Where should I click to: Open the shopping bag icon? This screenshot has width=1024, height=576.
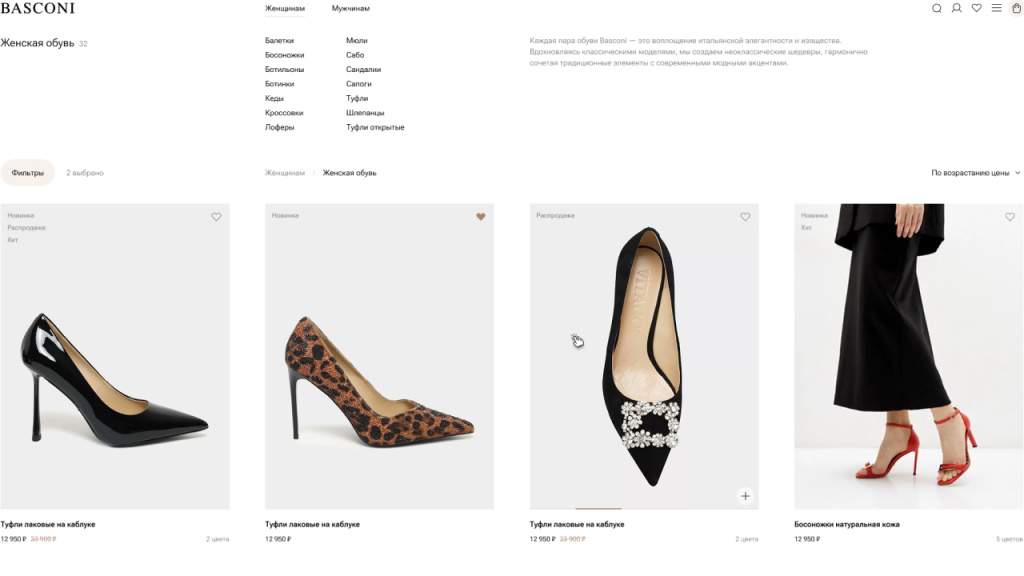click(x=1016, y=8)
